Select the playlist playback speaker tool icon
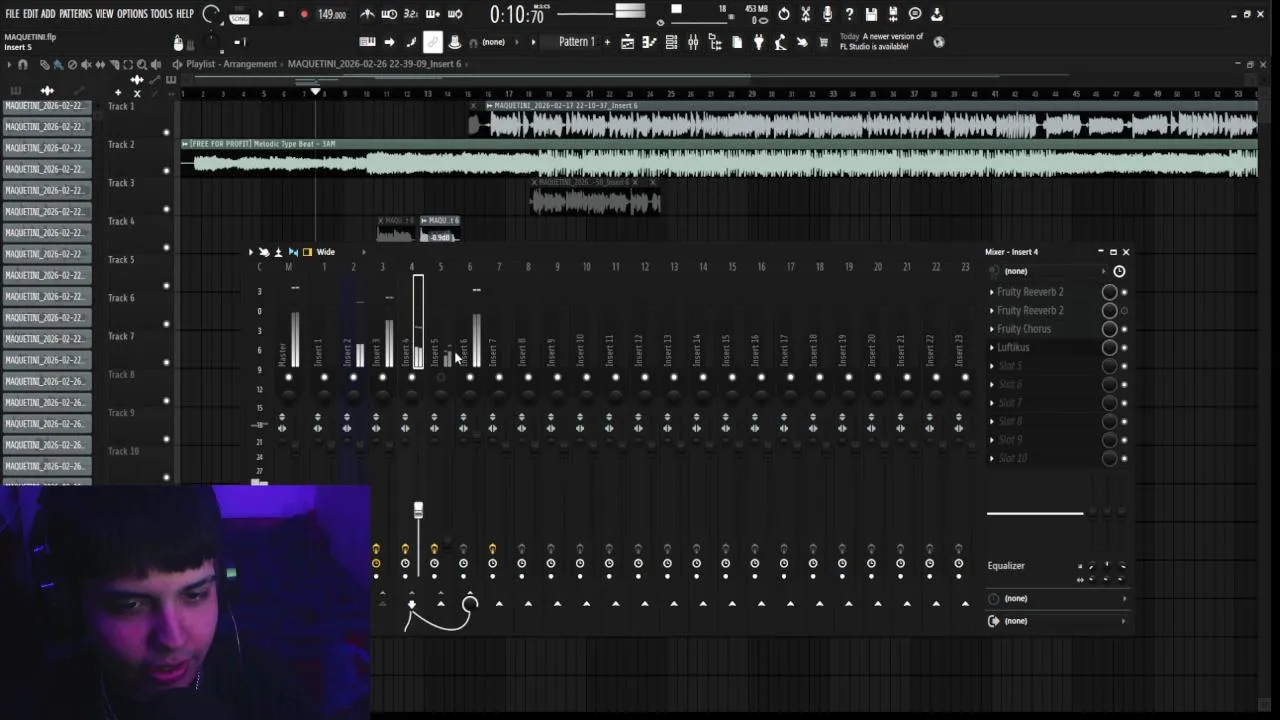The width and height of the screenshot is (1280, 720). coord(155,64)
